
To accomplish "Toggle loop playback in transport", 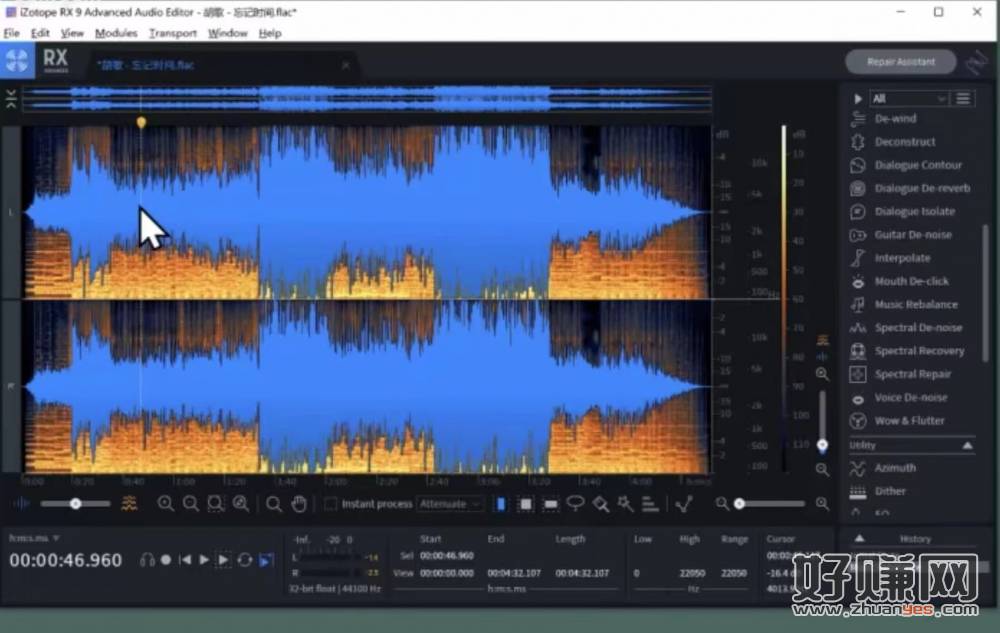I will (245, 560).
